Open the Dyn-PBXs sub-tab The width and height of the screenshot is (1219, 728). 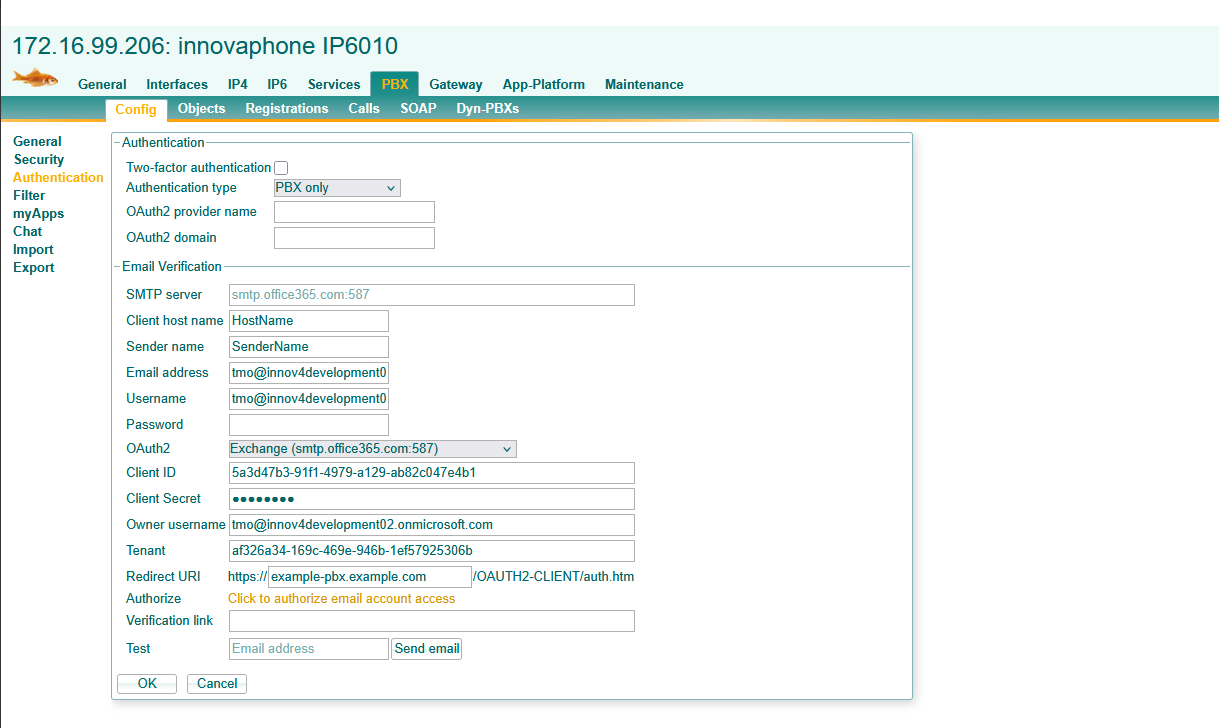pos(487,109)
